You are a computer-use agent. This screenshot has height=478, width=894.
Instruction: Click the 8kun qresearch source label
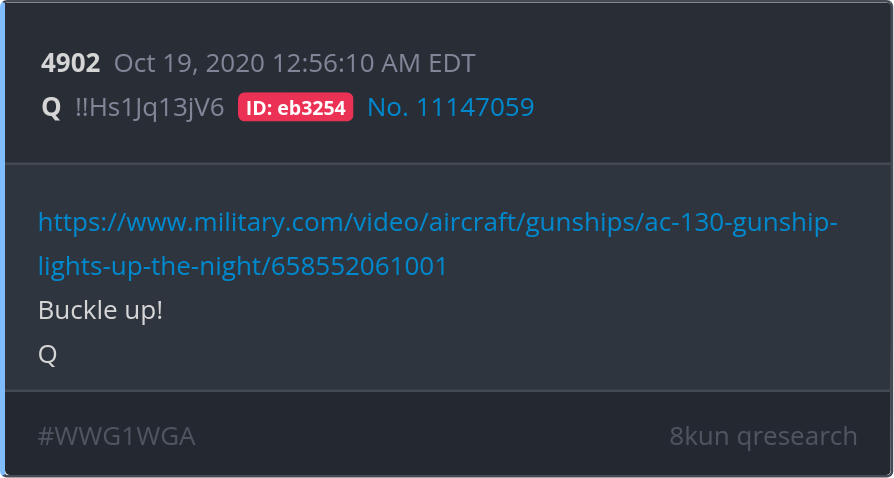point(763,436)
